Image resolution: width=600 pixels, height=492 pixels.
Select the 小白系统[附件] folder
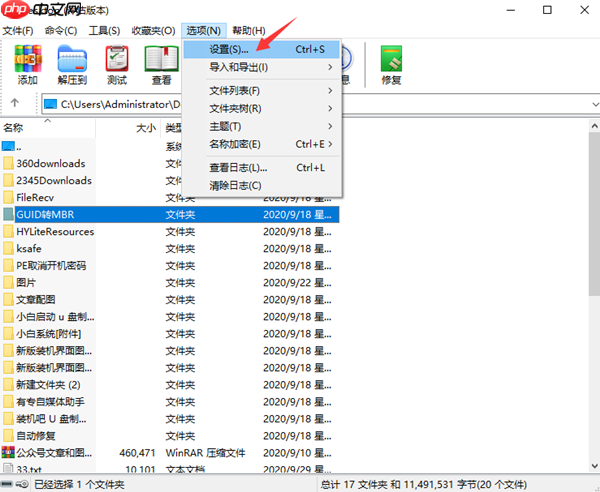coord(49,334)
